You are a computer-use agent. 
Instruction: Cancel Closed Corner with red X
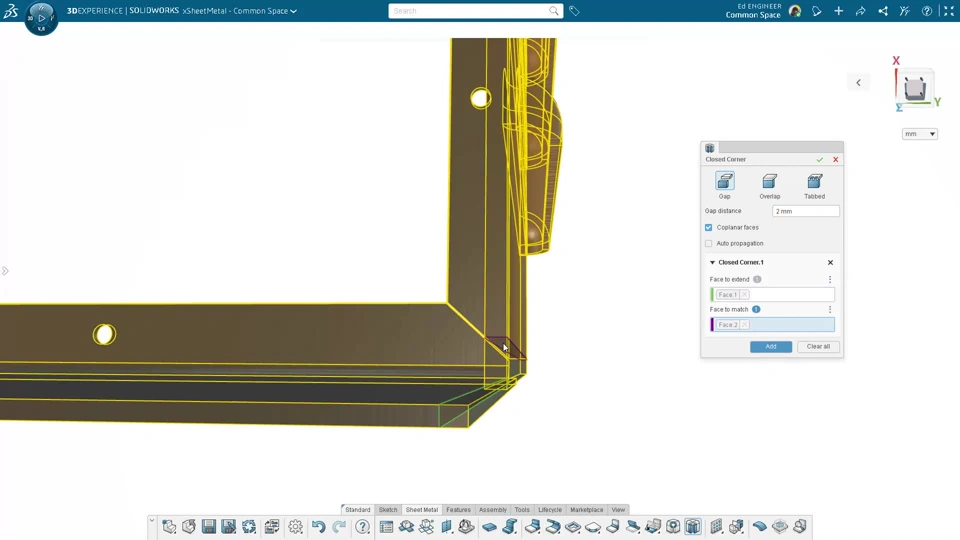(x=836, y=159)
